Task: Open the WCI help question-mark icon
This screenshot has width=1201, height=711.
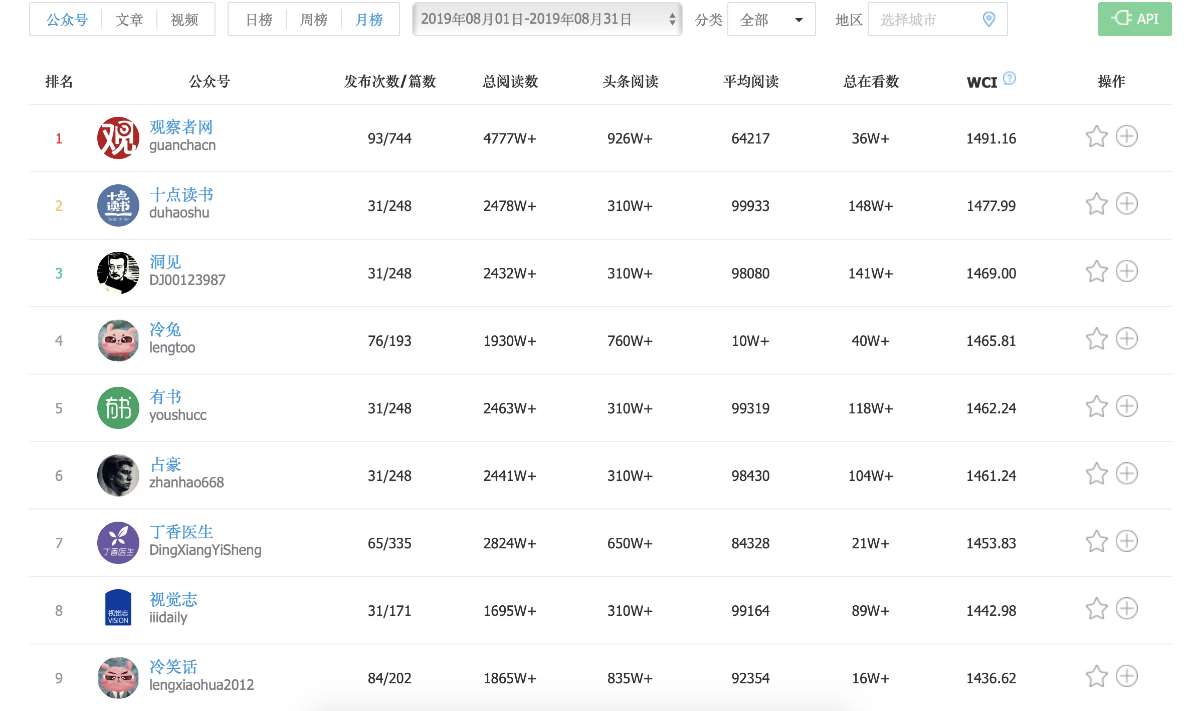Action: tap(1009, 79)
